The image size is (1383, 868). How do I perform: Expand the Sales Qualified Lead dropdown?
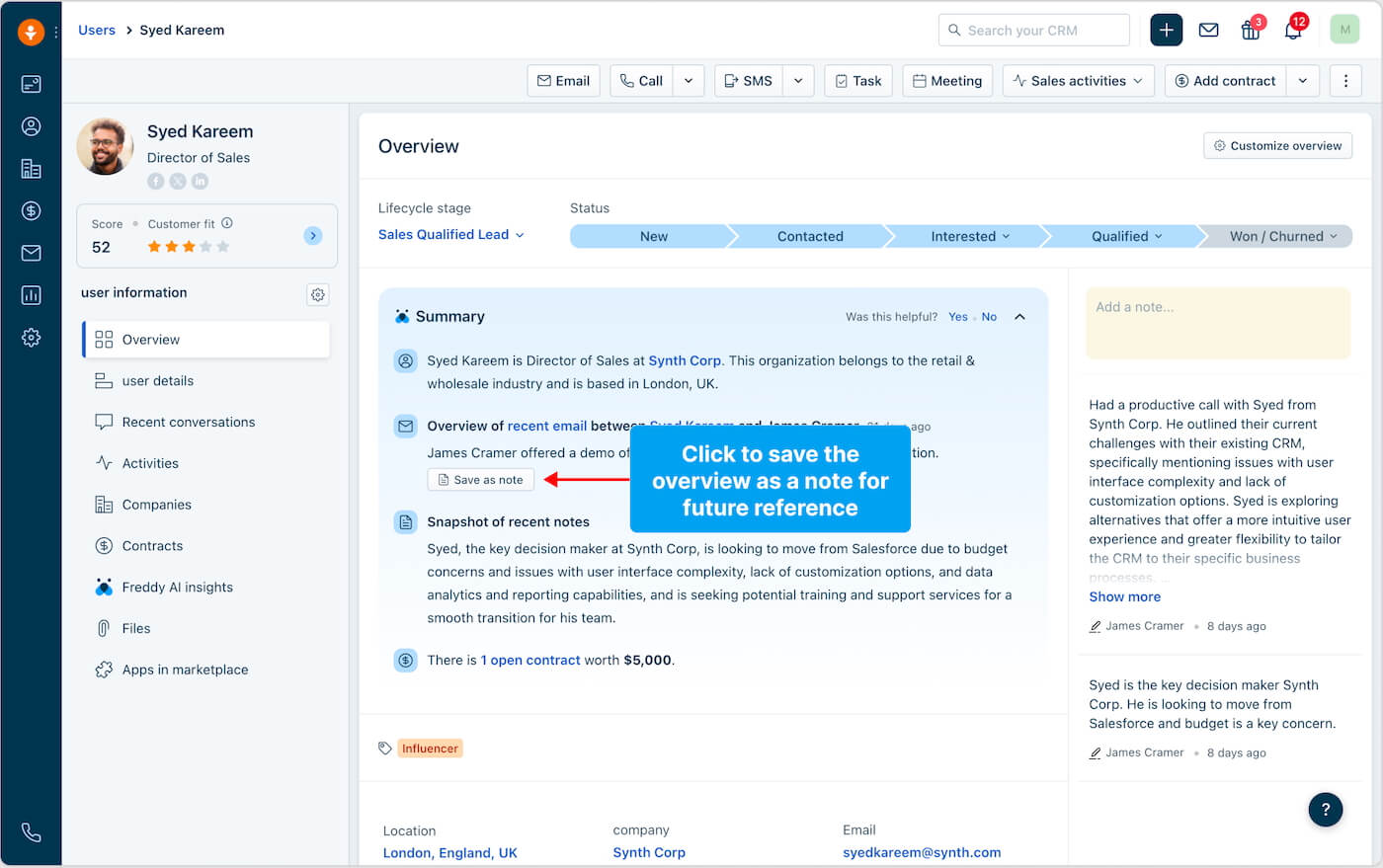(x=450, y=235)
